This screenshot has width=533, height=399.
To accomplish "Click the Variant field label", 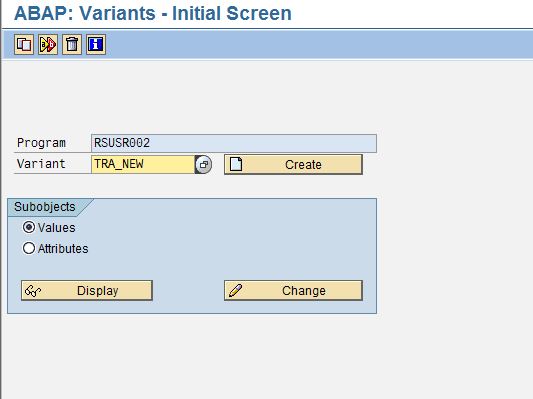I will tap(41, 164).
